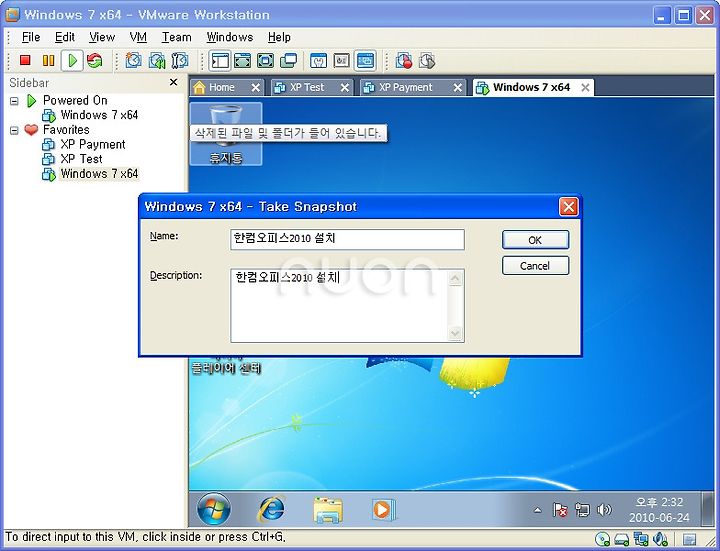Click the Action Center flag tray icon

click(x=560, y=510)
